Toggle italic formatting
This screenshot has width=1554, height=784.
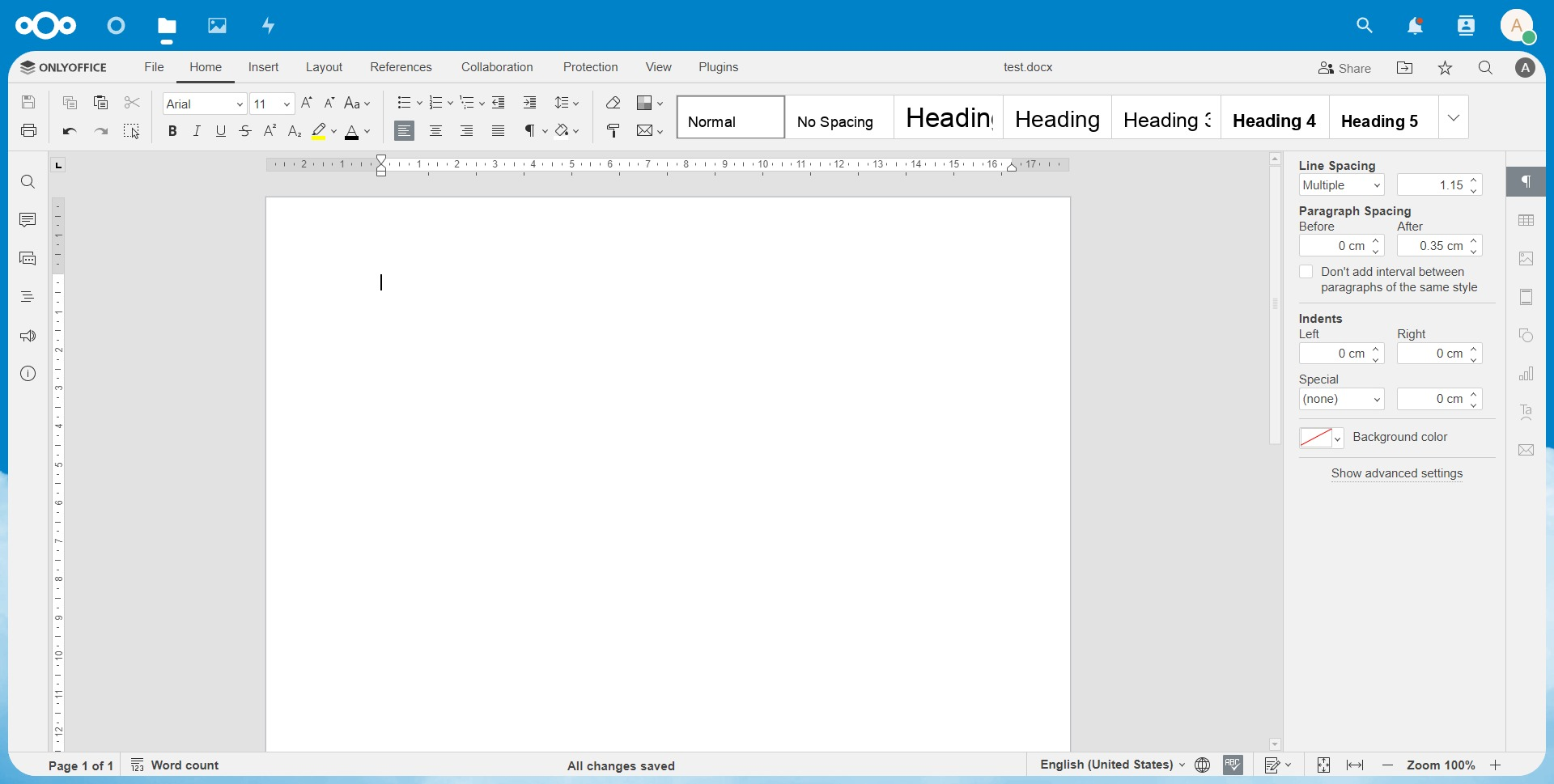pyautogui.click(x=197, y=130)
